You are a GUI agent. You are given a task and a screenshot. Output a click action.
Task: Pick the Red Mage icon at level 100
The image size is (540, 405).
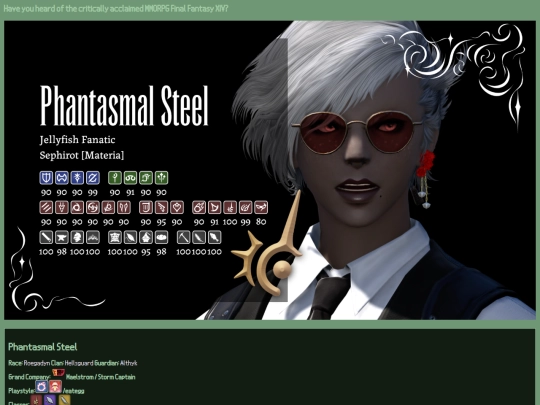230,208
